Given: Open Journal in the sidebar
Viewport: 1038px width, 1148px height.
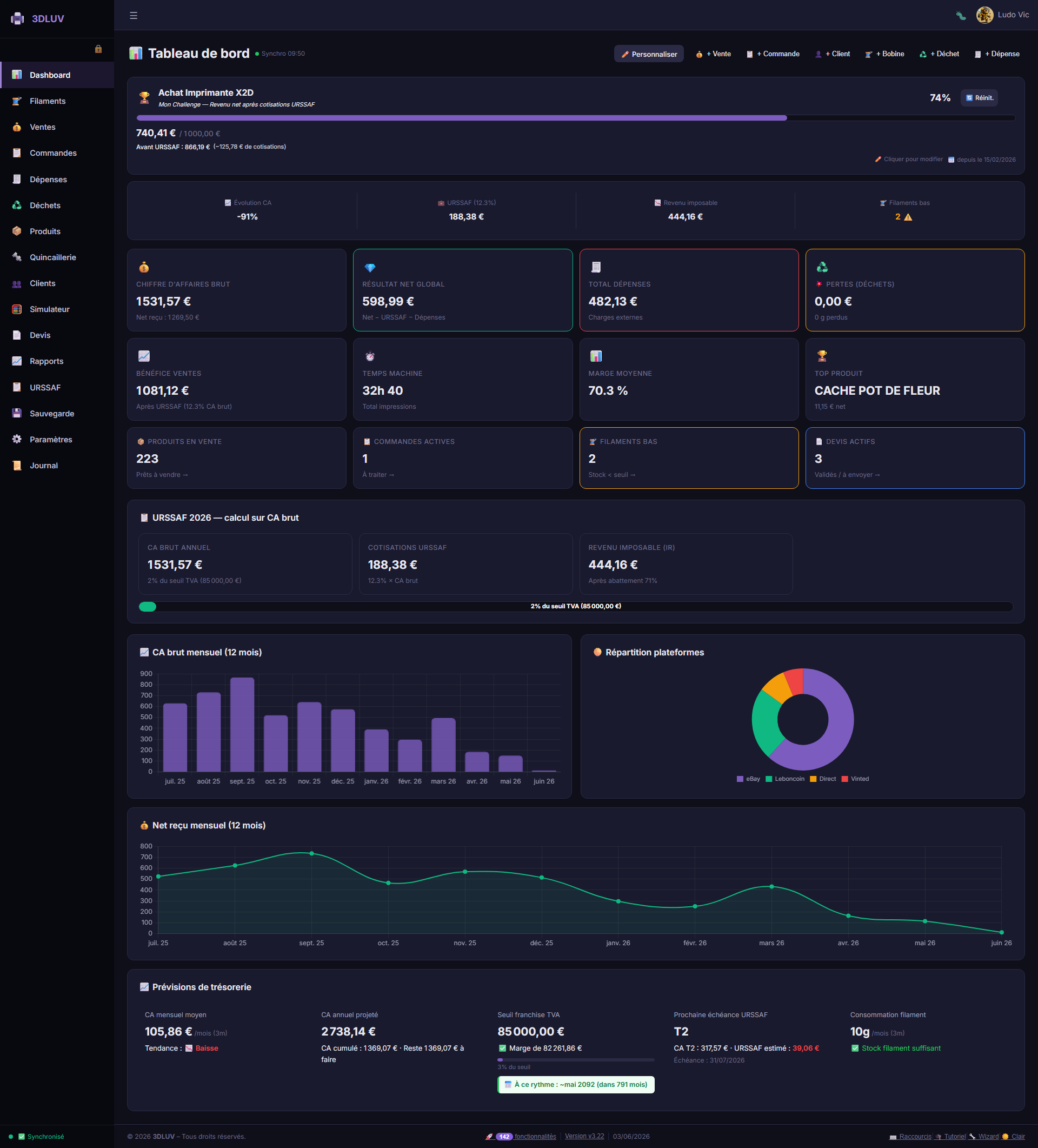Looking at the screenshot, I should coord(57,466).
